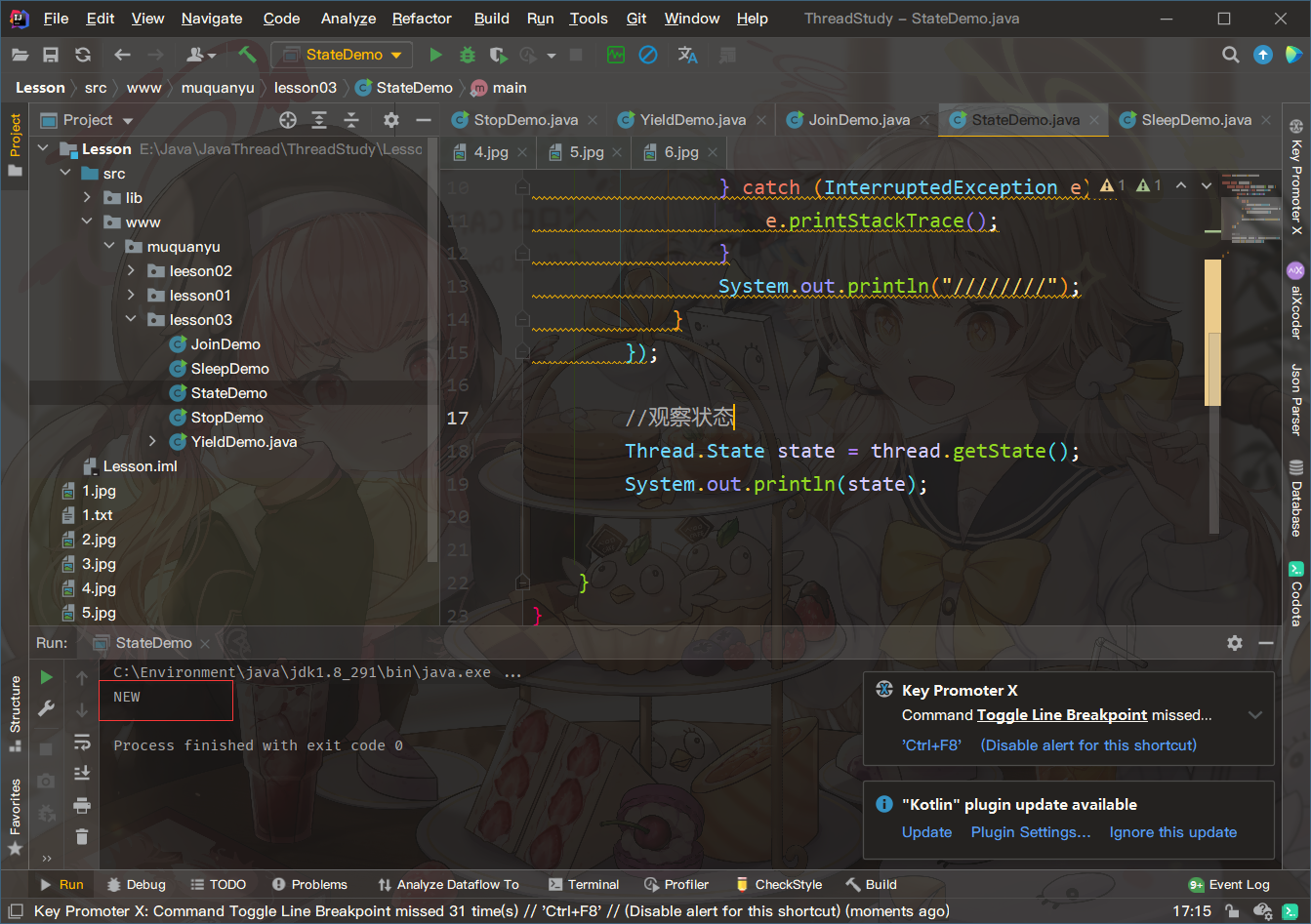Image resolution: width=1311 pixels, height=924 pixels.
Task: Clear console with the trash icon
Action: (x=82, y=837)
